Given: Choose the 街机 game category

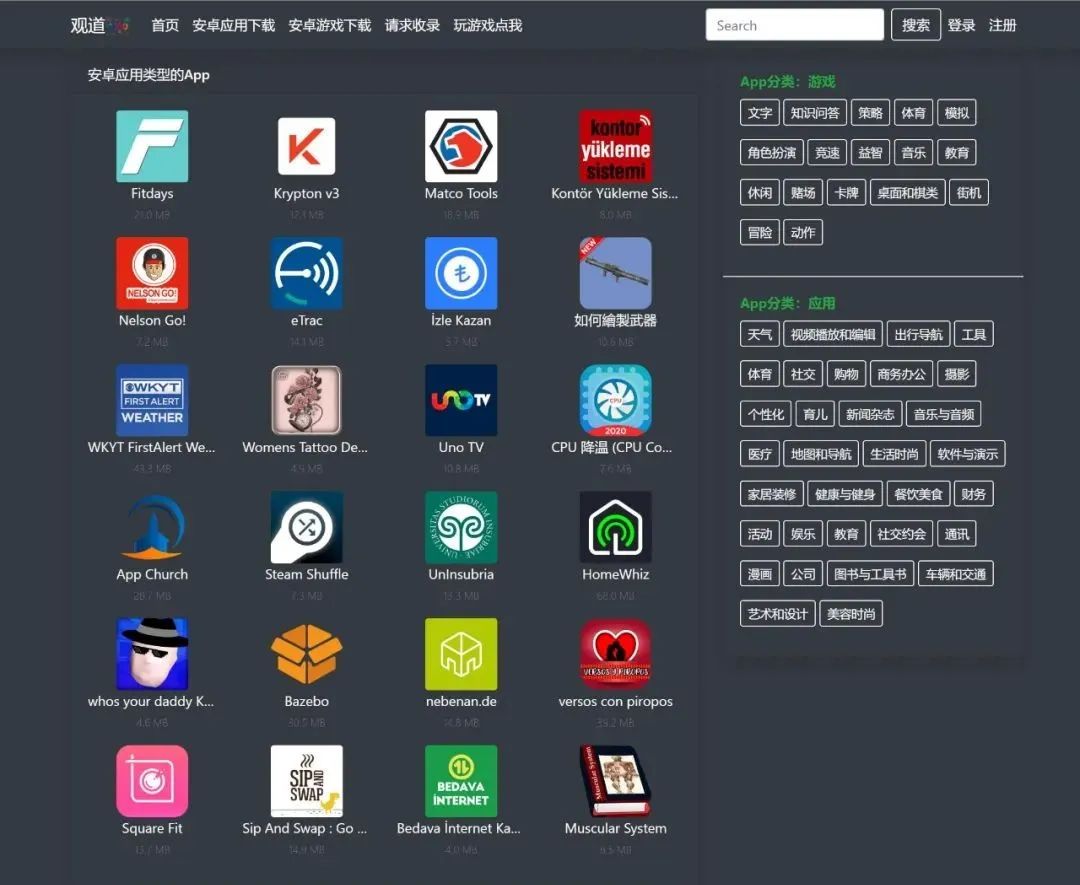Looking at the screenshot, I should point(969,193).
